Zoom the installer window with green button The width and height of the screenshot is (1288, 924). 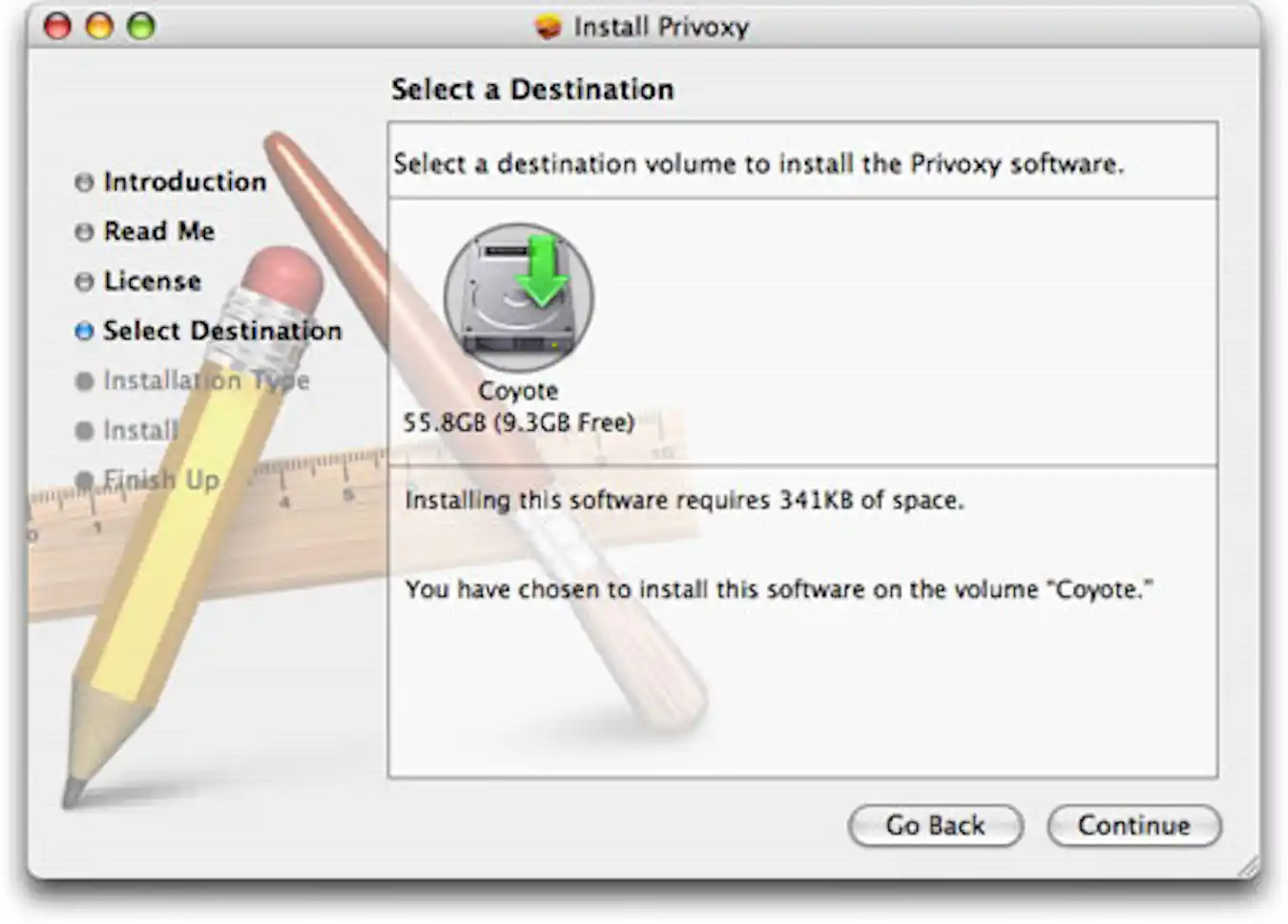coord(141,26)
